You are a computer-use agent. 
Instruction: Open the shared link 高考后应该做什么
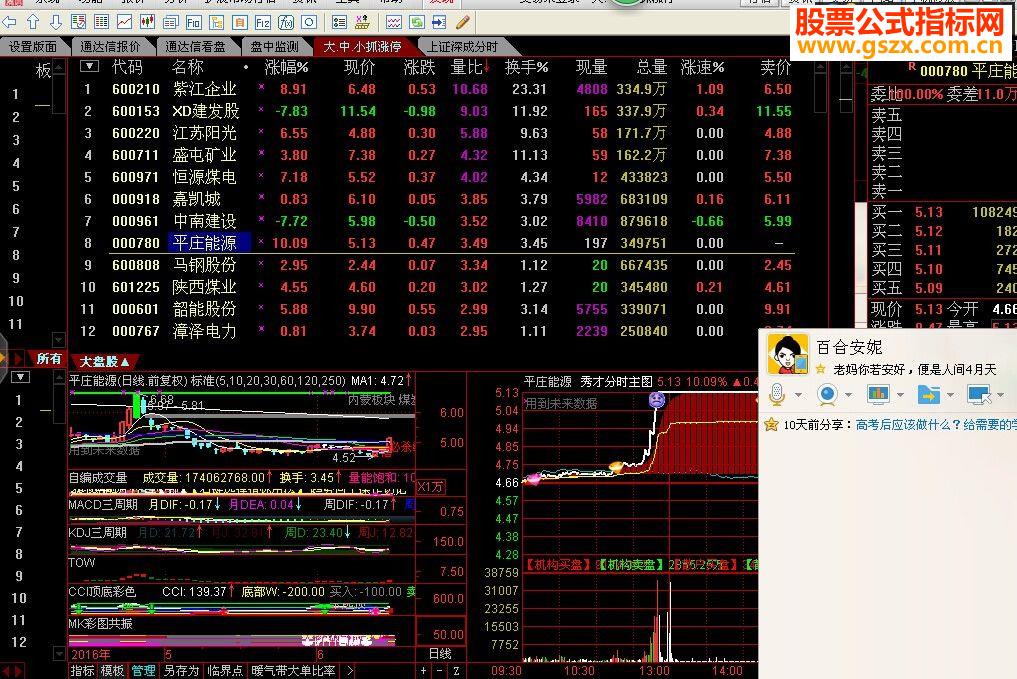click(x=936, y=425)
